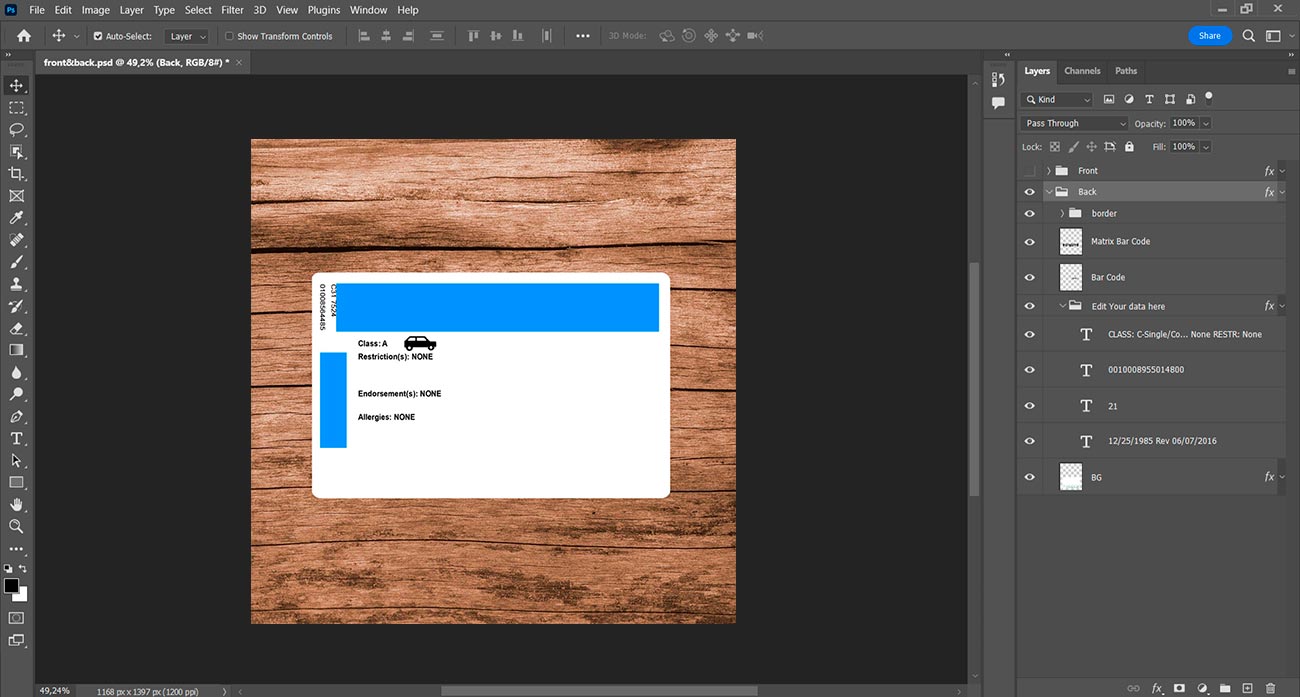Open the Pass Through blend mode dropdown
Image resolution: width=1300 pixels, height=697 pixels.
[x=1074, y=123]
